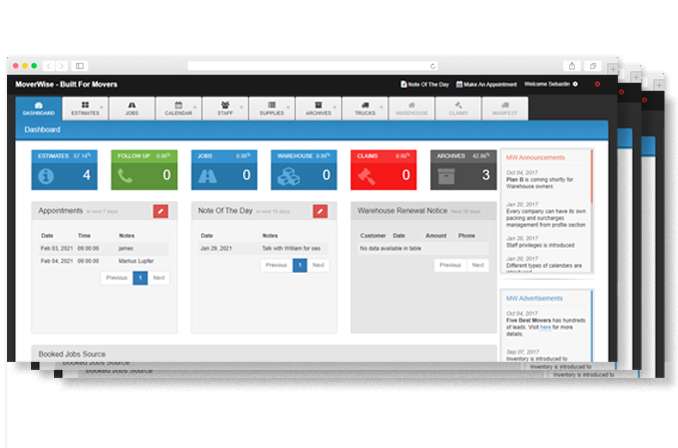This screenshot has width=678, height=448.
Task: Click the Estimates info circle icon
Action: (46, 176)
